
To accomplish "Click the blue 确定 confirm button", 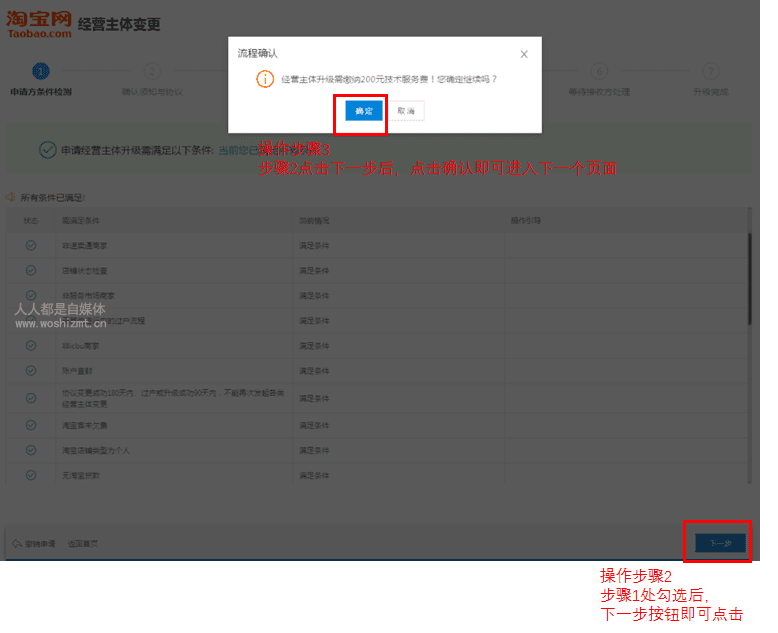I will pos(363,111).
